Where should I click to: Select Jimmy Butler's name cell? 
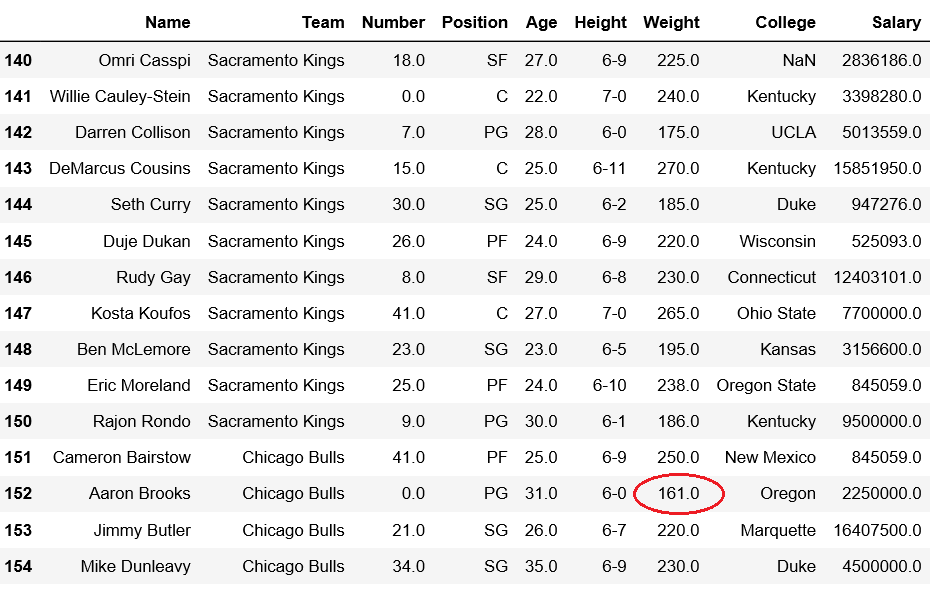pos(142,530)
